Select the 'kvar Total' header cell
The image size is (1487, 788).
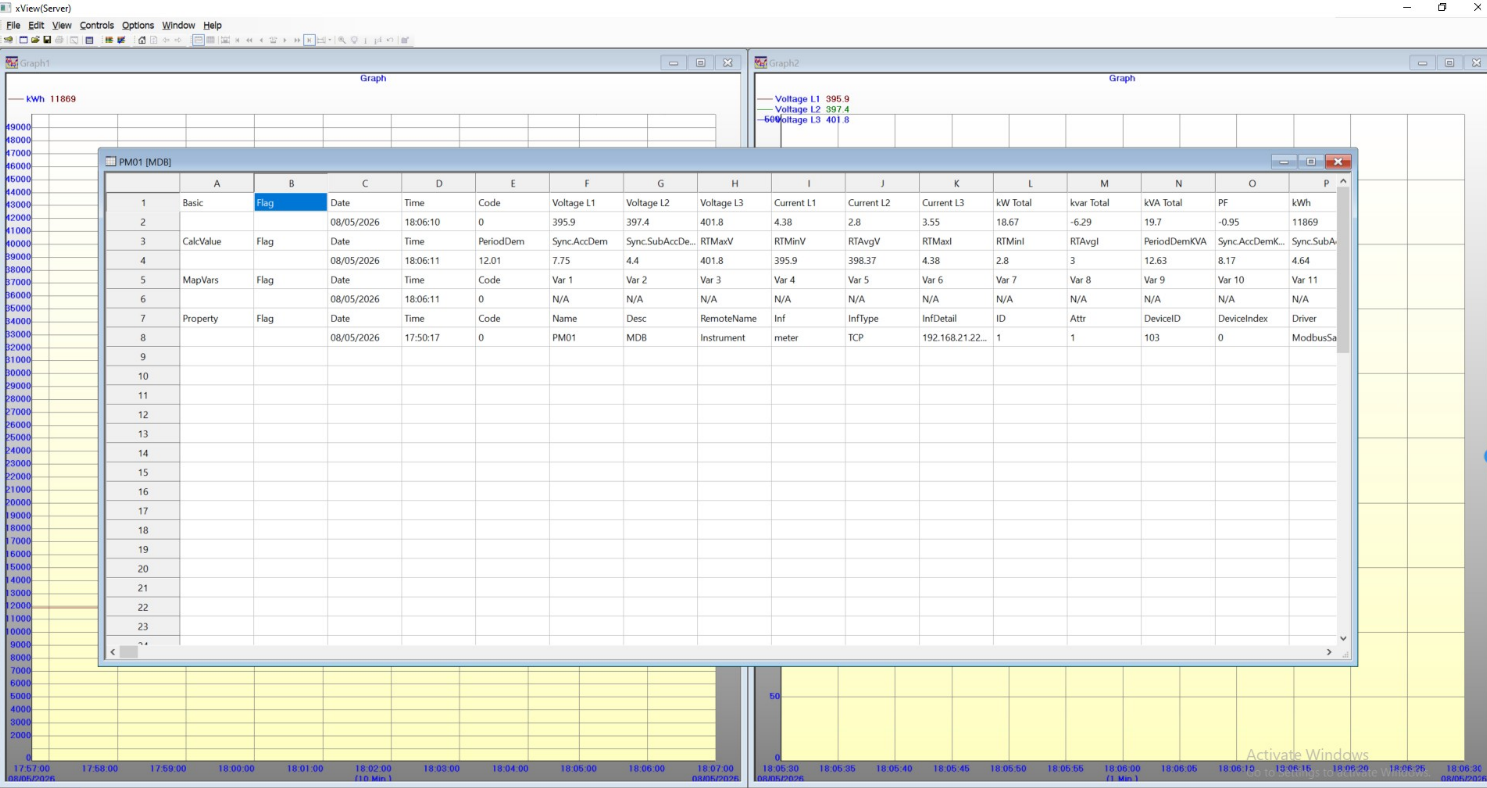(1105, 202)
